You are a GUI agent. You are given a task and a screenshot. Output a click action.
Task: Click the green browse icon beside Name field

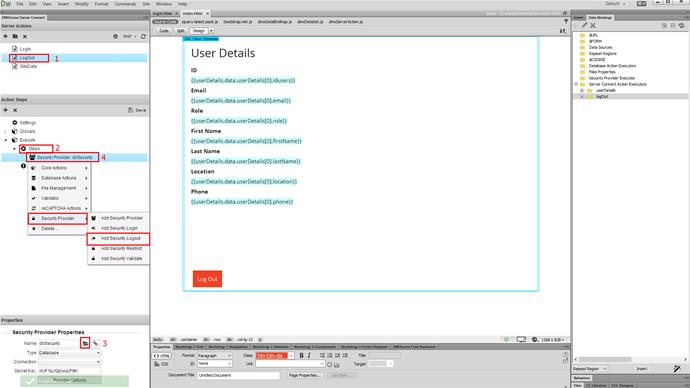(x=85, y=343)
